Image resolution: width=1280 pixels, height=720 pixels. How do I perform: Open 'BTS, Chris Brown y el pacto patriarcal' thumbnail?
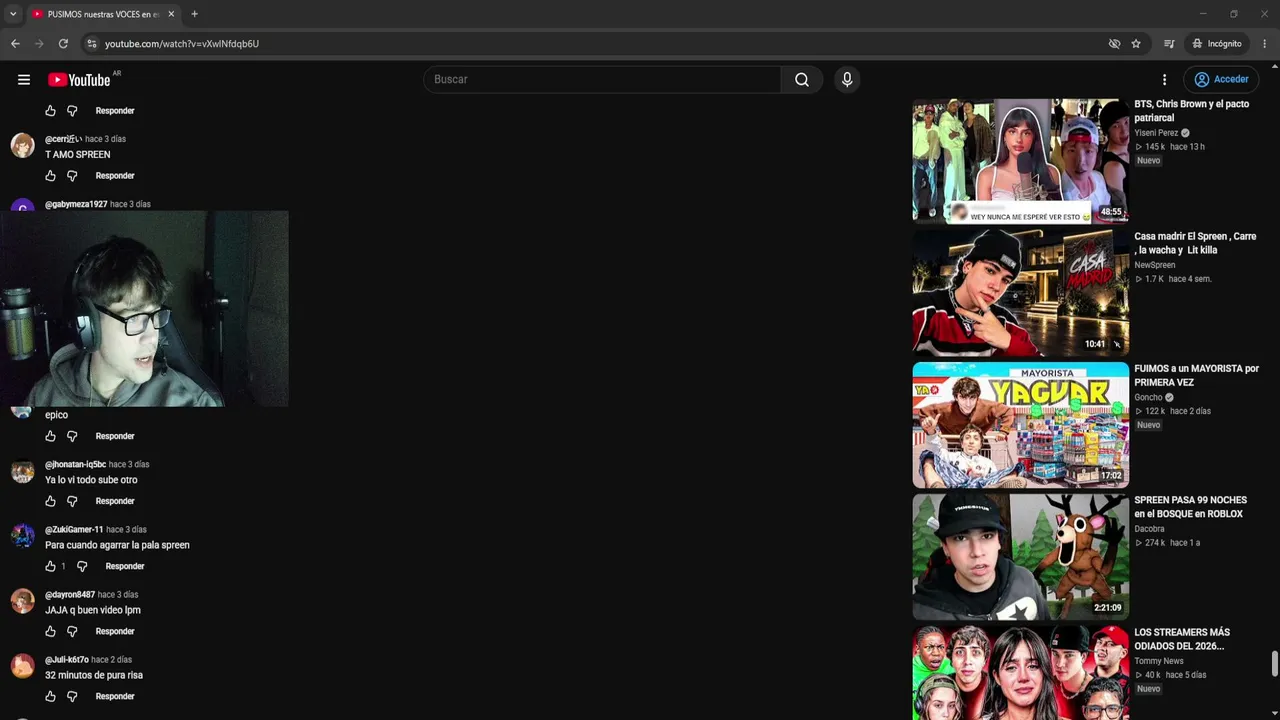point(1020,160)
